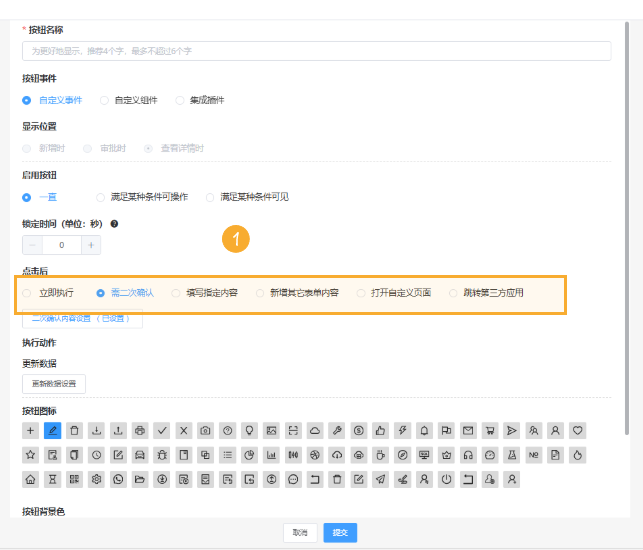Choose the cloud download button icon
643x550 pixels.
[x=337, y=455]
